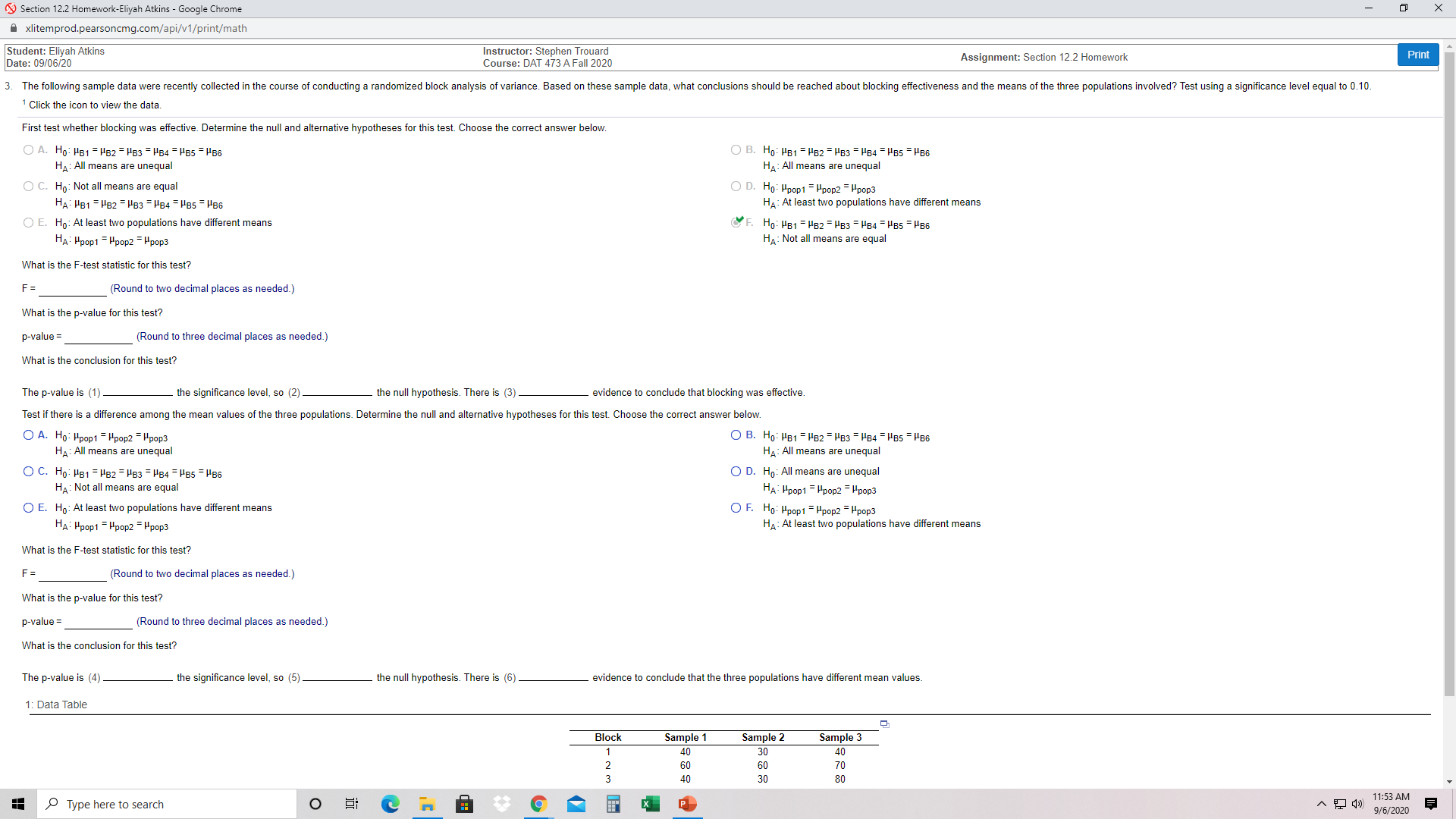Open the Windows Start menu
The image size is (1456, 819).
[x=18, y=804]
